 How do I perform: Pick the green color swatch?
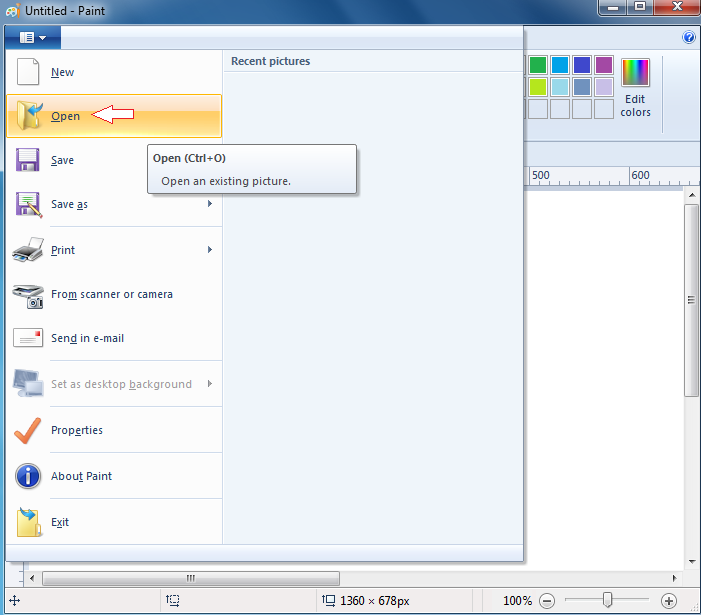click(538, 65)
